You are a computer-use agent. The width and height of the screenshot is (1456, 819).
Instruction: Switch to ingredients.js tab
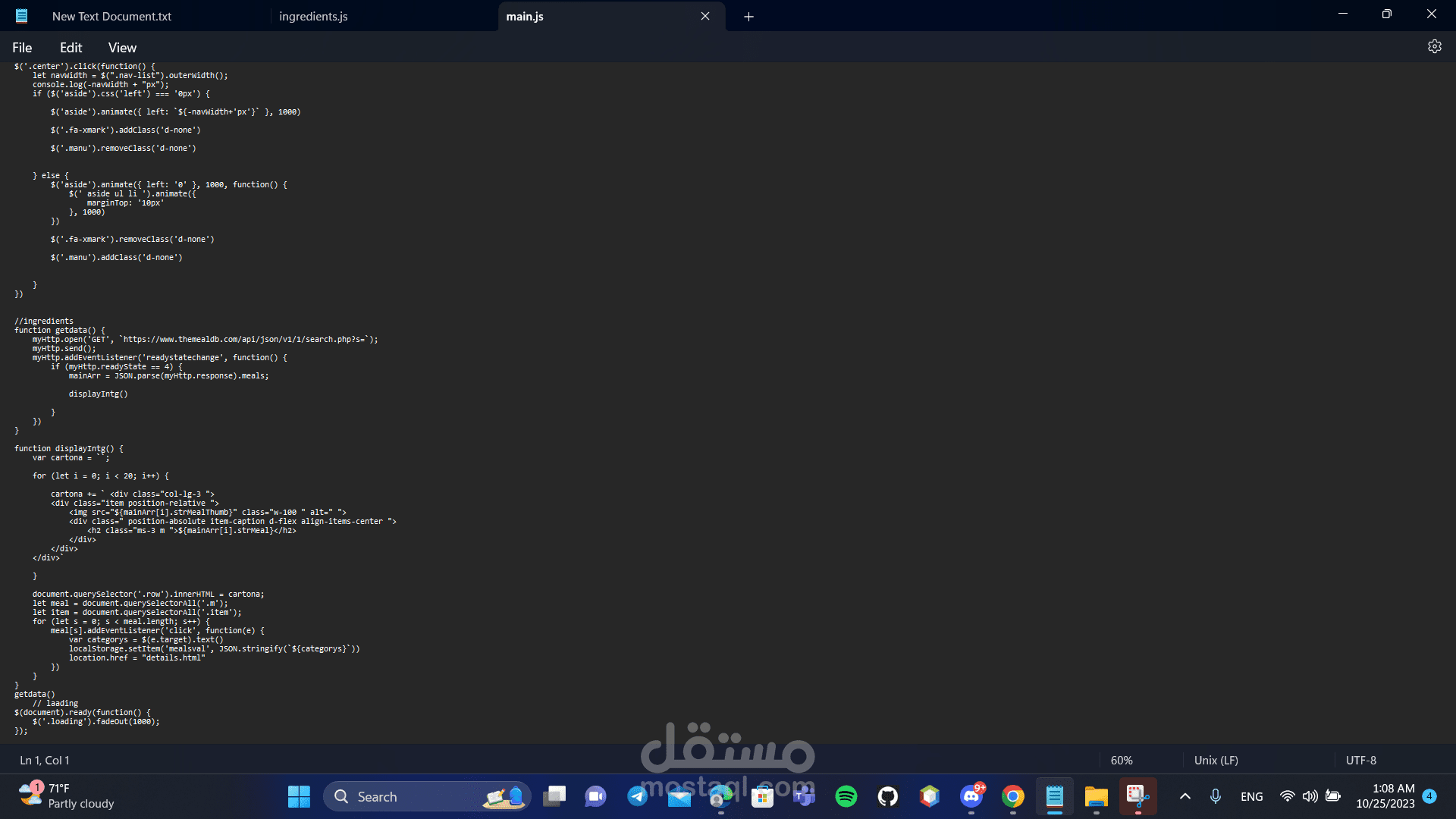coord(313,17)
